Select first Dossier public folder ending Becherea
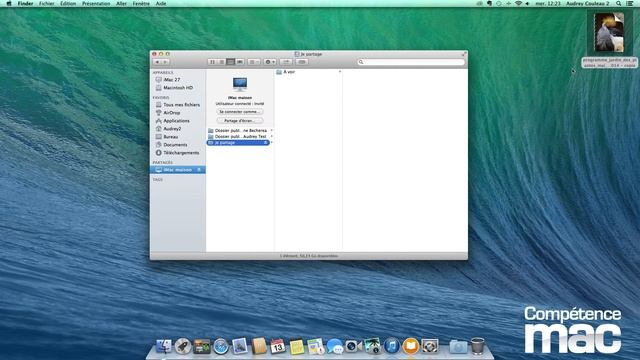Image resolution: width=640 pixels, height=360 pixels. (240, 131)
